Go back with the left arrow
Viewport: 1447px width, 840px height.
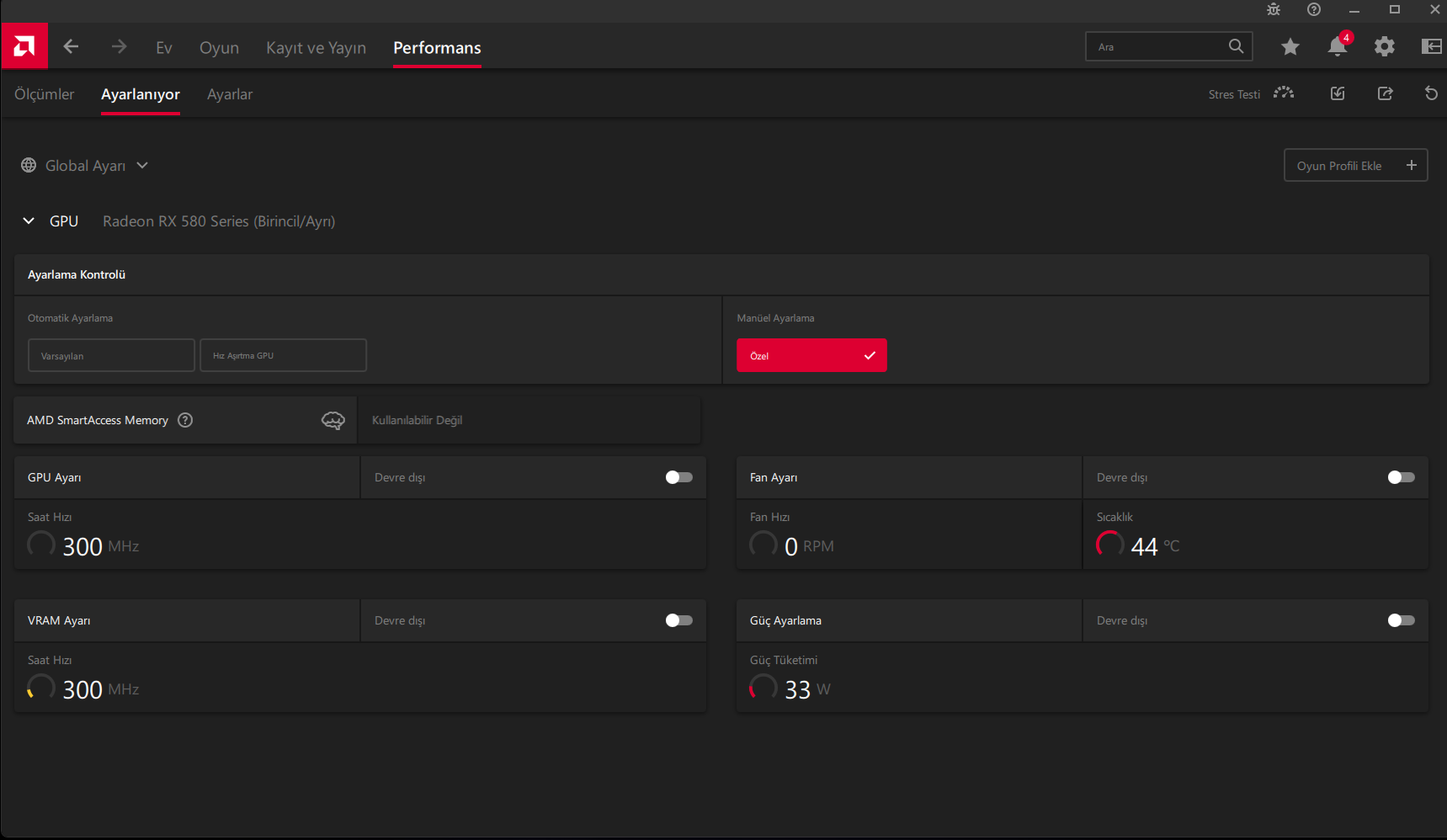tap(71, 47)
